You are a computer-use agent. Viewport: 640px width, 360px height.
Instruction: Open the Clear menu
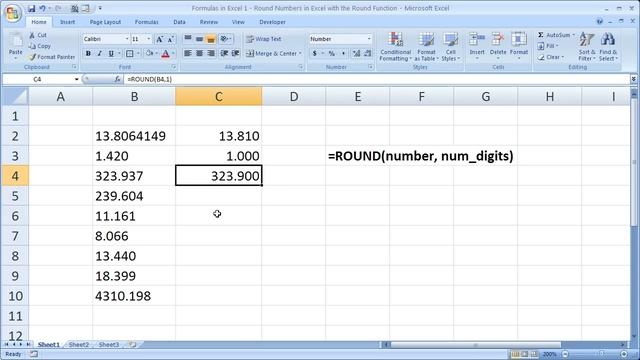[x=551, y=57]
